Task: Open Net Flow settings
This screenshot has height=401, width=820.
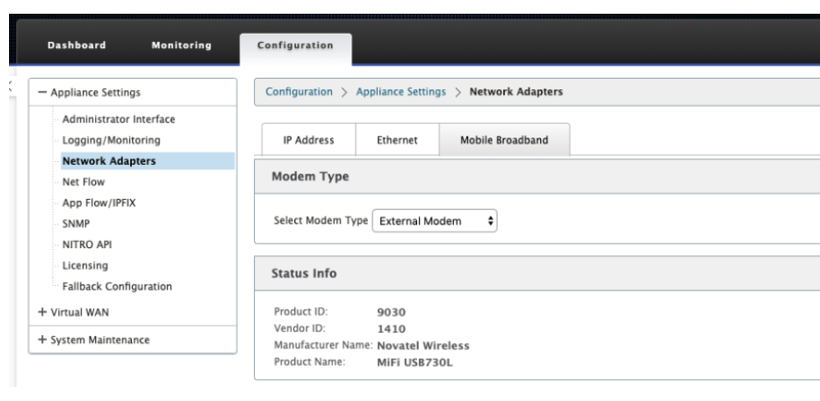Action: [x=83, y=182]
